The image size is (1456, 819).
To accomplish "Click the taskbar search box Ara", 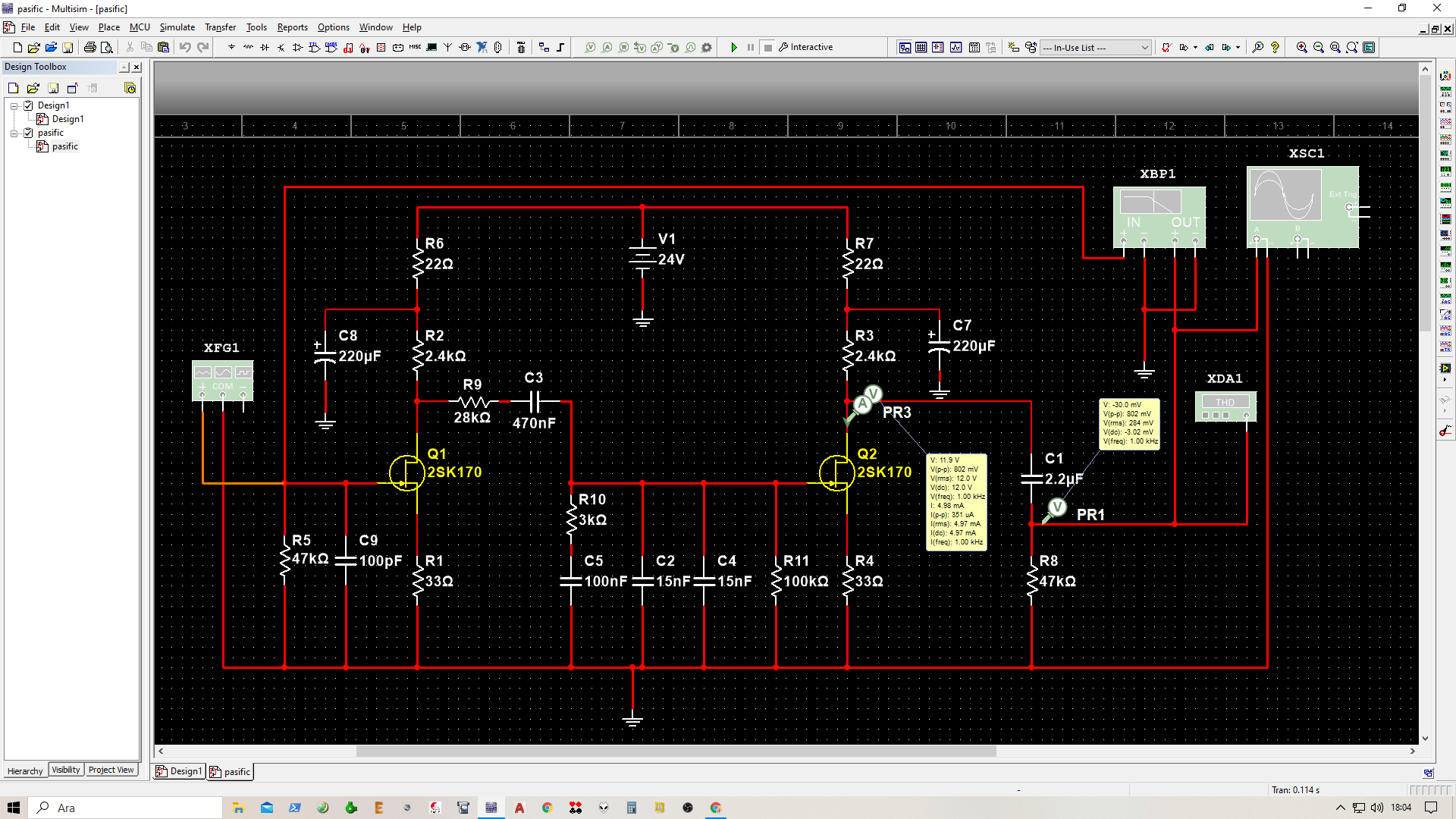I will [x=126, y=808].
